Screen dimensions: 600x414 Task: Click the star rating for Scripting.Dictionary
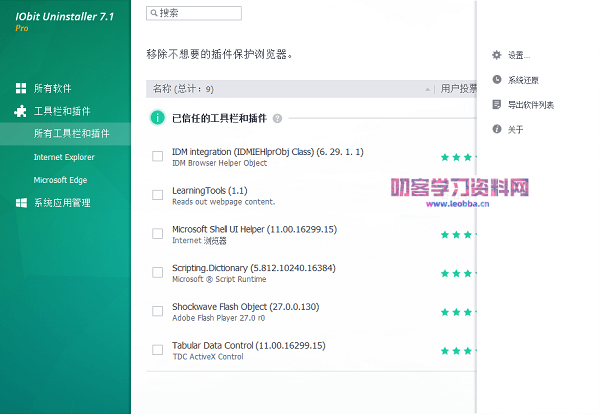[458, 274]
